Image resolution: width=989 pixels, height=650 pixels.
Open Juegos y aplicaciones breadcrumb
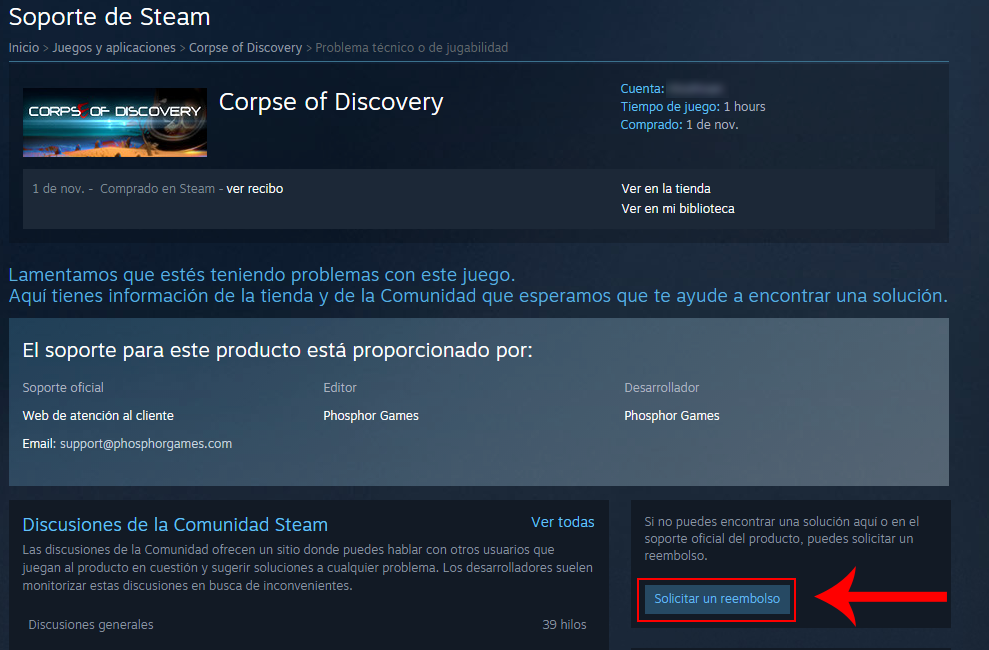point(114,48)
